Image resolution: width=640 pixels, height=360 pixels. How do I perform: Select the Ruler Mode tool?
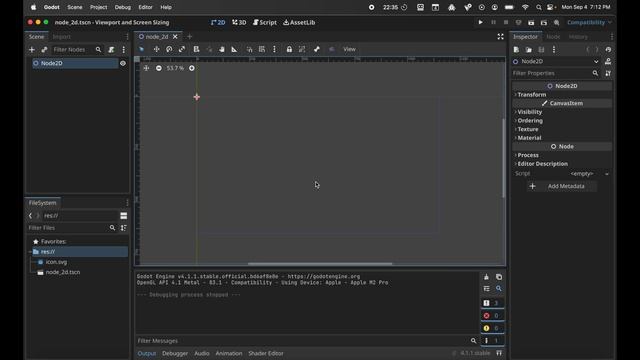tap(234, 49)
